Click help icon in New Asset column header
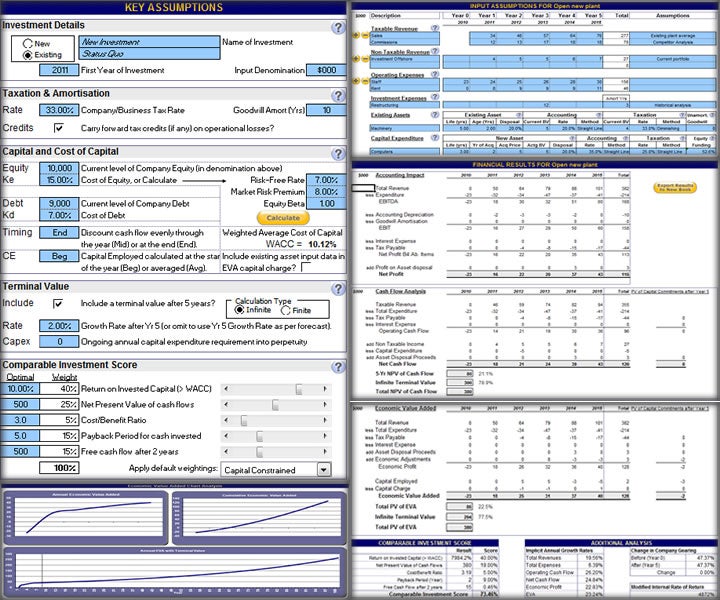 click(x=572, y=138)
